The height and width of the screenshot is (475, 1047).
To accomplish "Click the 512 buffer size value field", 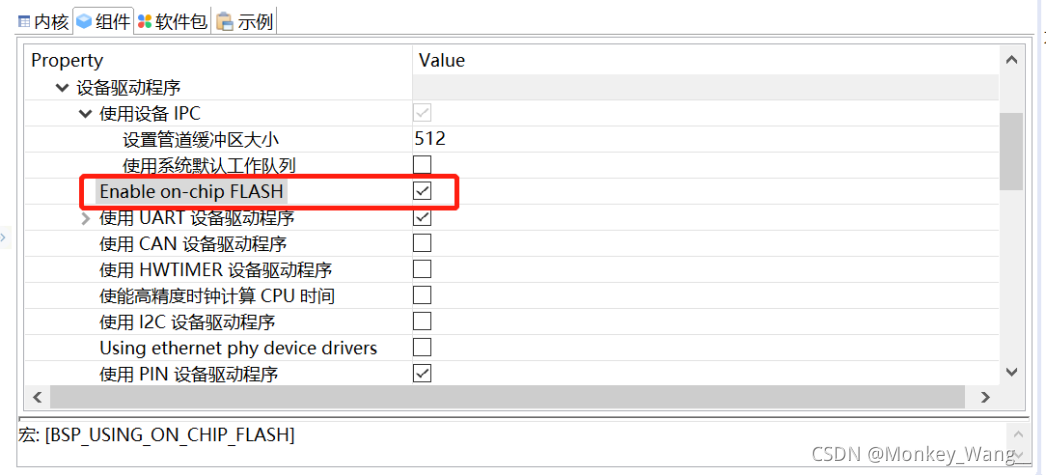I will tap(432, 139).
